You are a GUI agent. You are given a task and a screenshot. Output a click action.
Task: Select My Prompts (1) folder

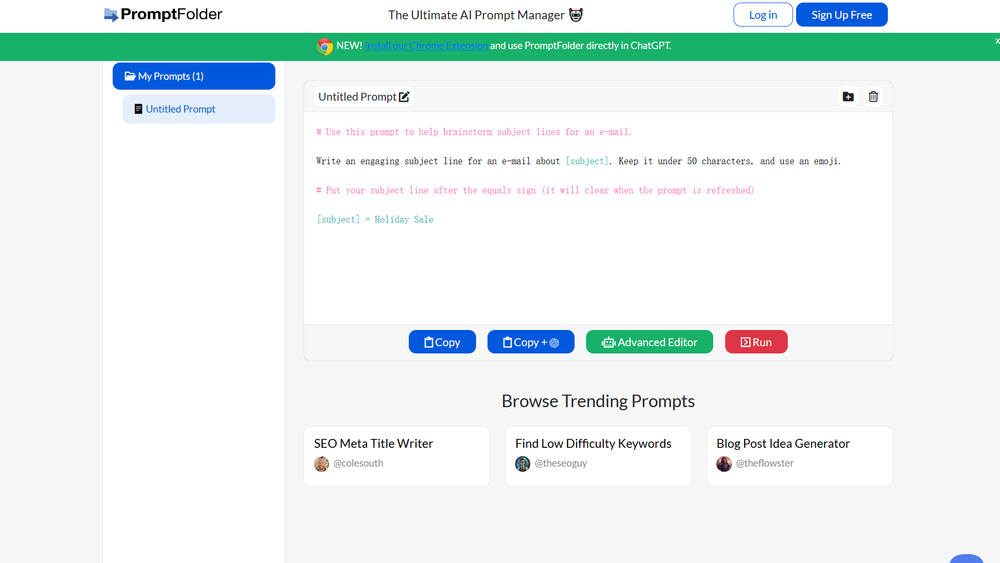tap(194, 76)
